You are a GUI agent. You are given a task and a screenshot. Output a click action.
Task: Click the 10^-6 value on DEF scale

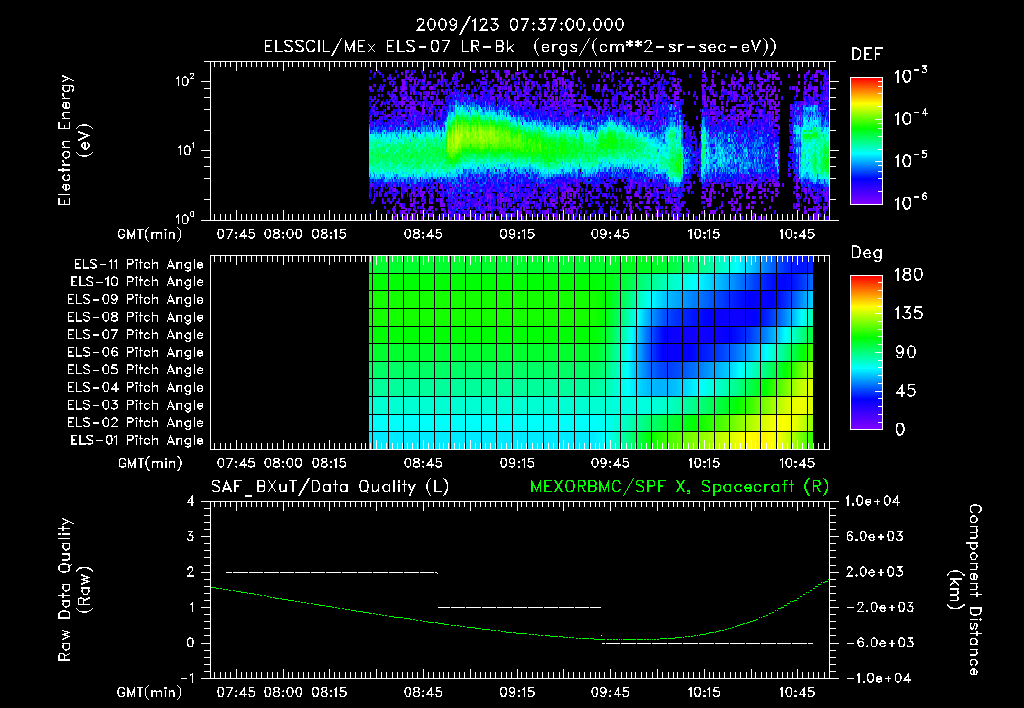click(x=910, y=202)
